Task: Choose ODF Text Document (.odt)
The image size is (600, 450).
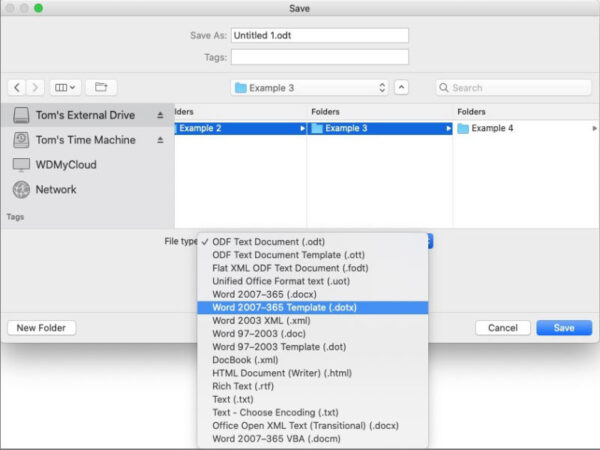Action: [x=313, y=242]
